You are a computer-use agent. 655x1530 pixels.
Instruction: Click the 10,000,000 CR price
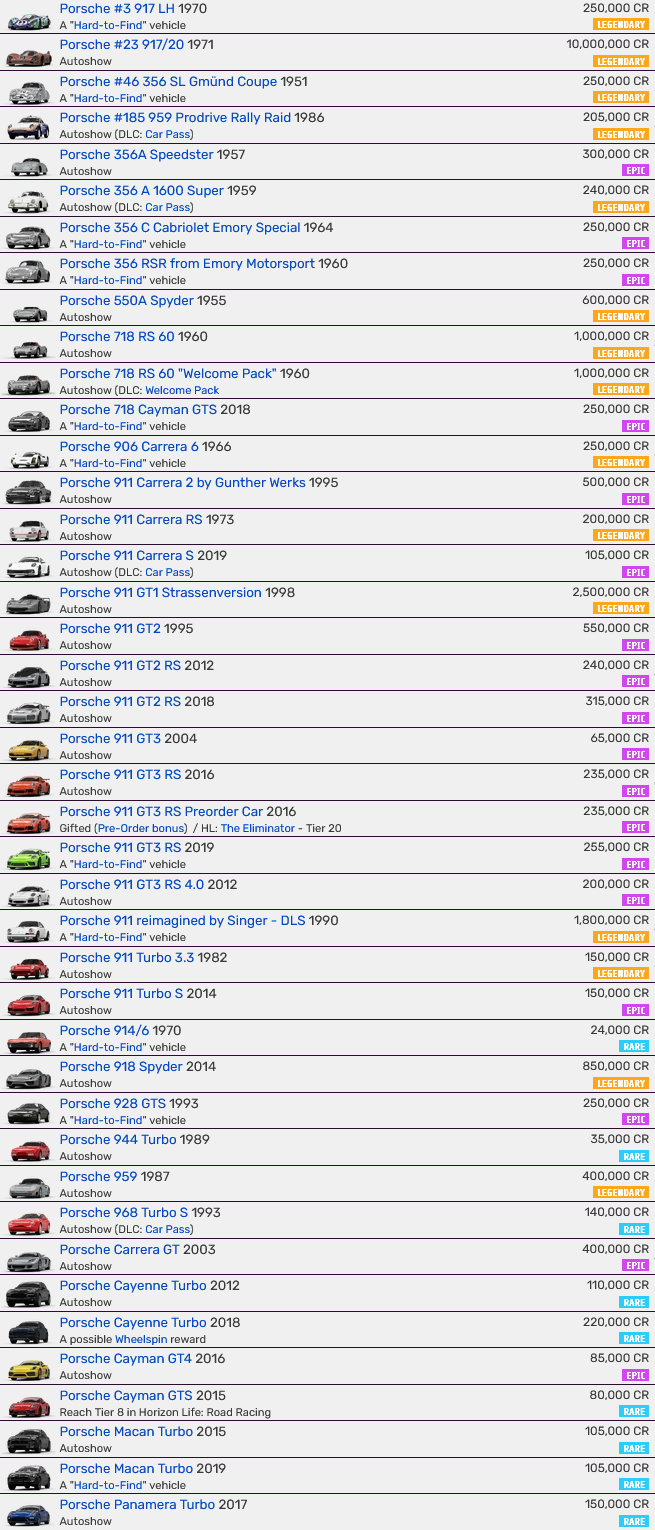[607, 44]
